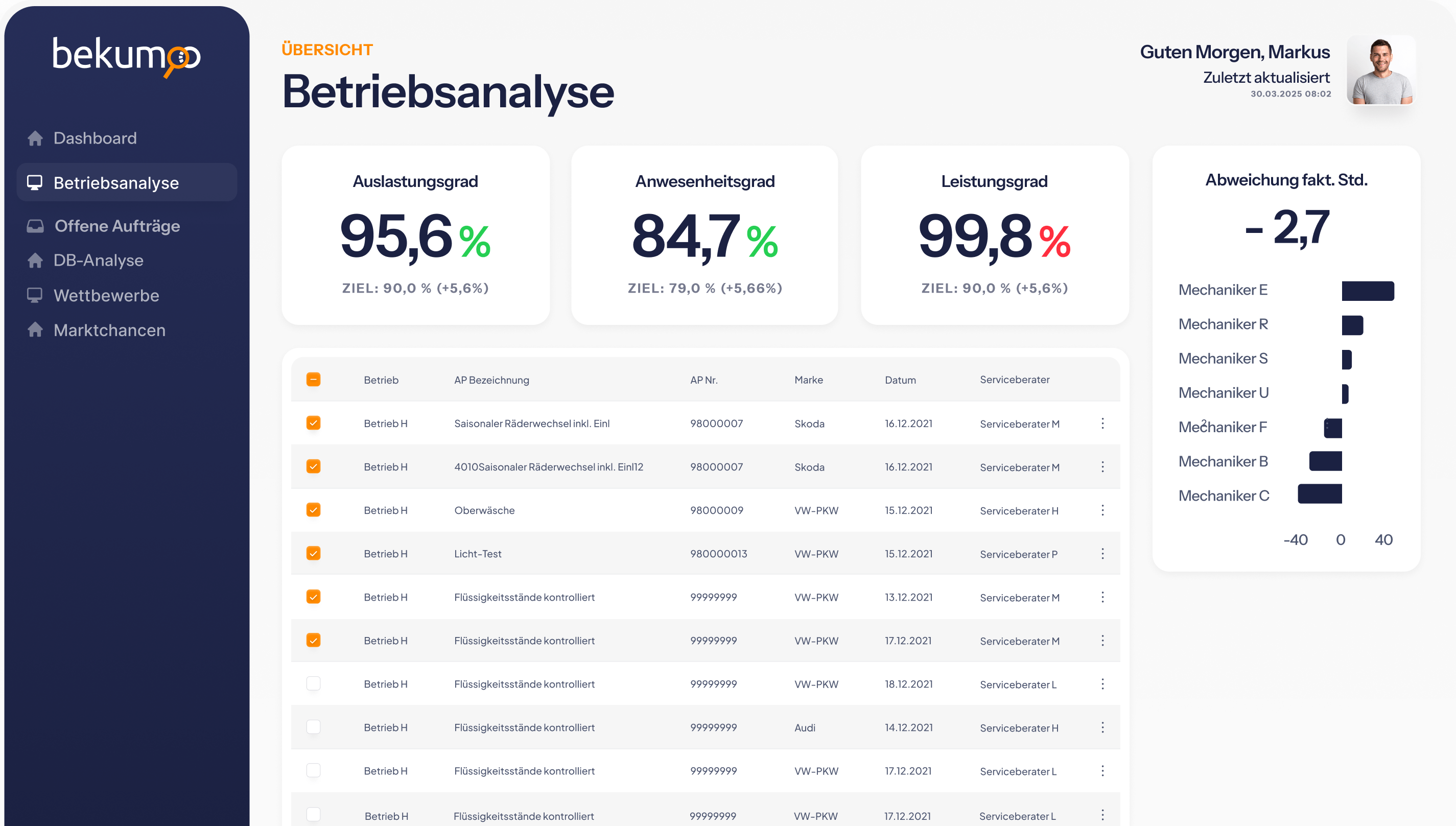Select the Wettbewerbe screen icon
This screenshot has height=826, width=1456.
pyautogui.click(x=35, y=295)
